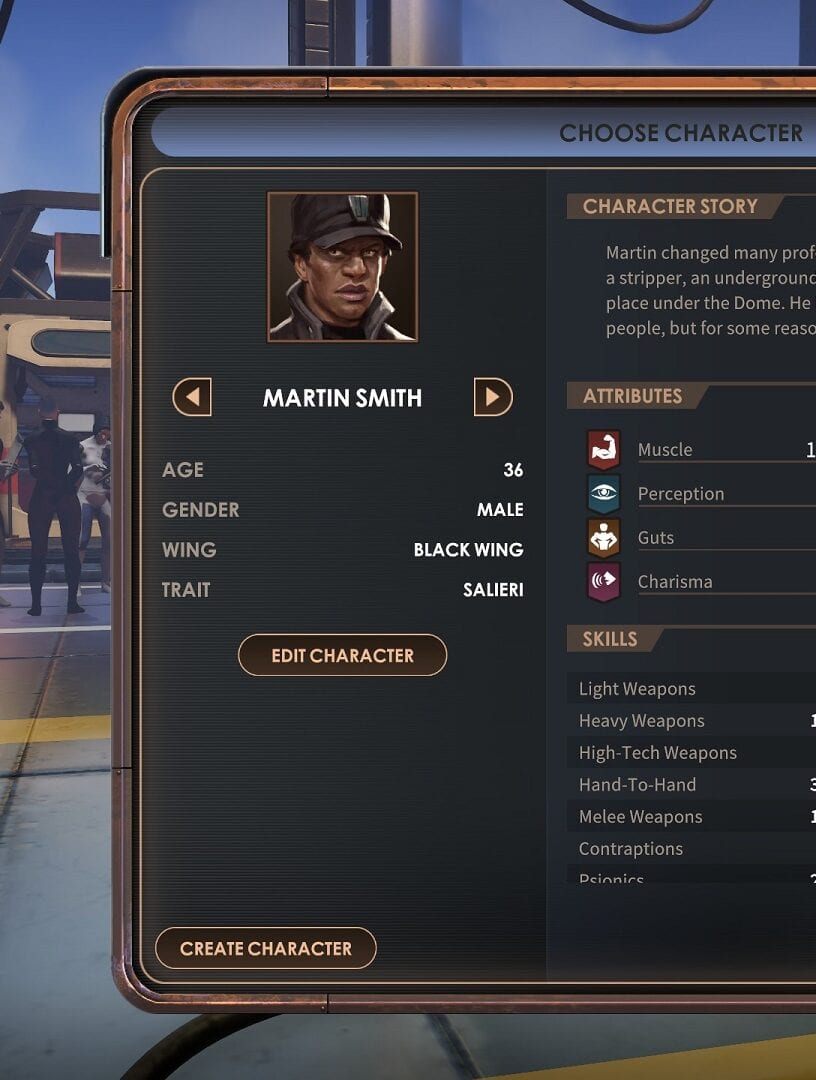Click the next character right arrow

[x=493, y=397]
